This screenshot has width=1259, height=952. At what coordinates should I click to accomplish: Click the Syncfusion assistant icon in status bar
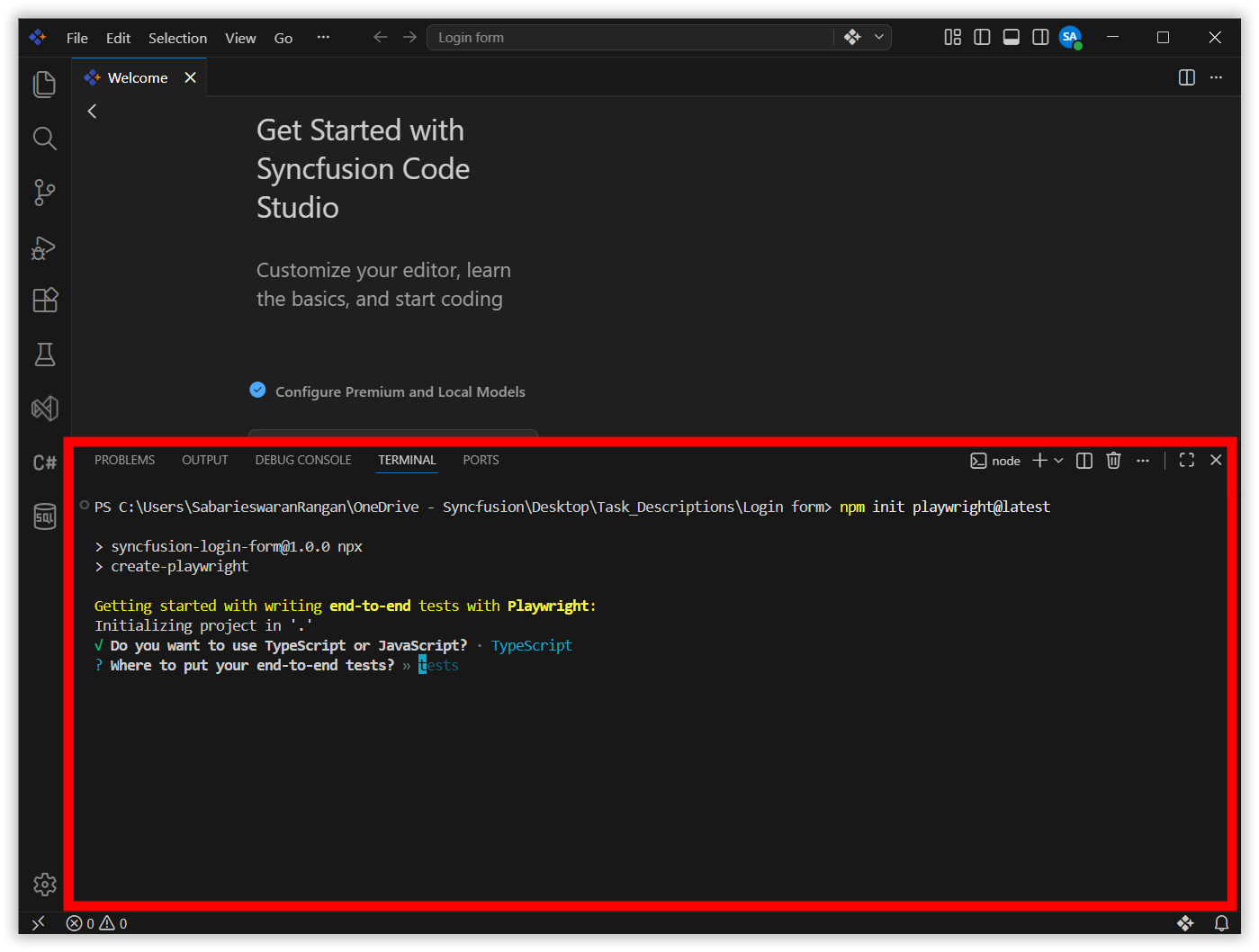(x=1185, y=923)
